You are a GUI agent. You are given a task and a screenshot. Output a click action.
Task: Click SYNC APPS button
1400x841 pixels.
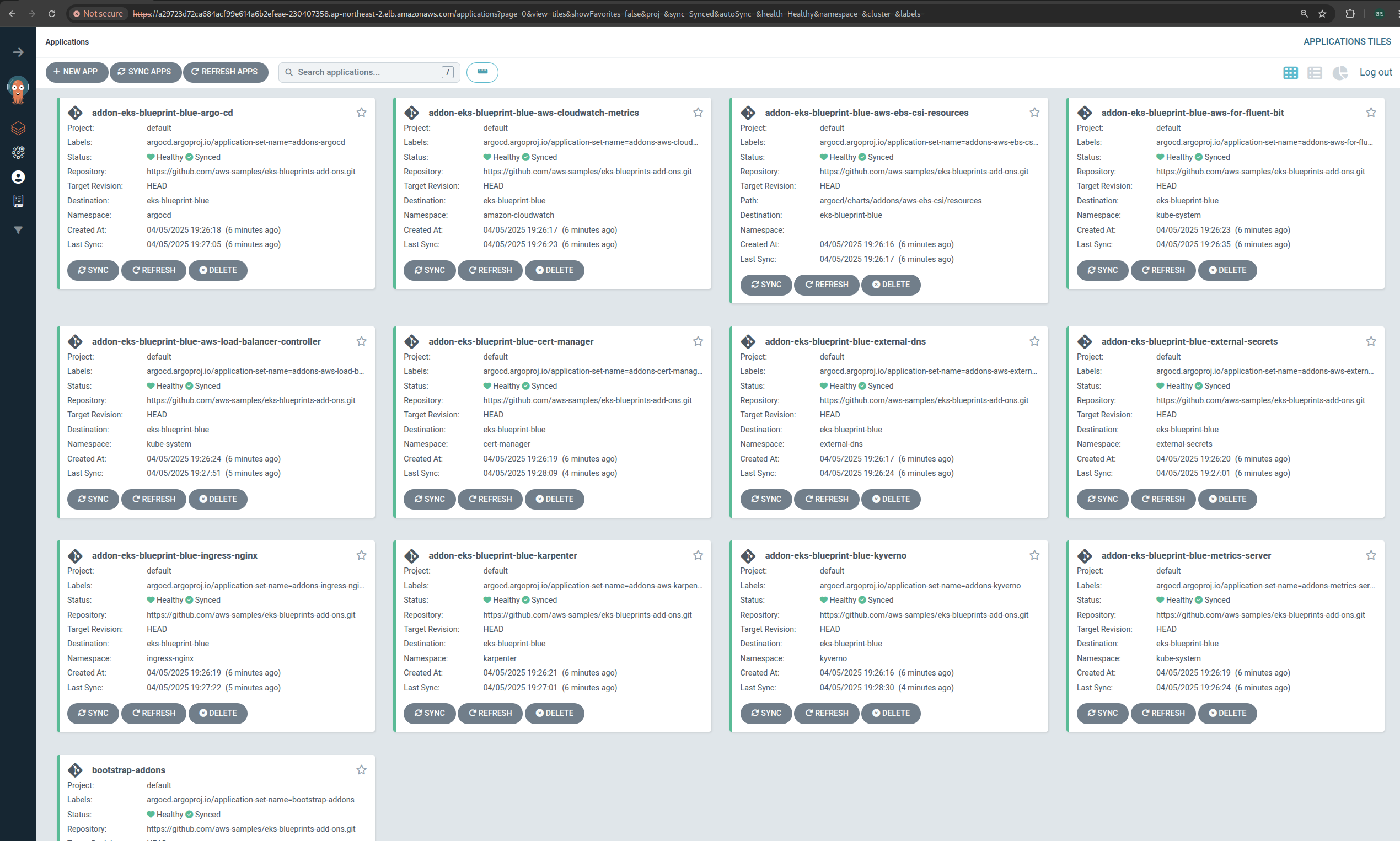click(x=145, y=72)
